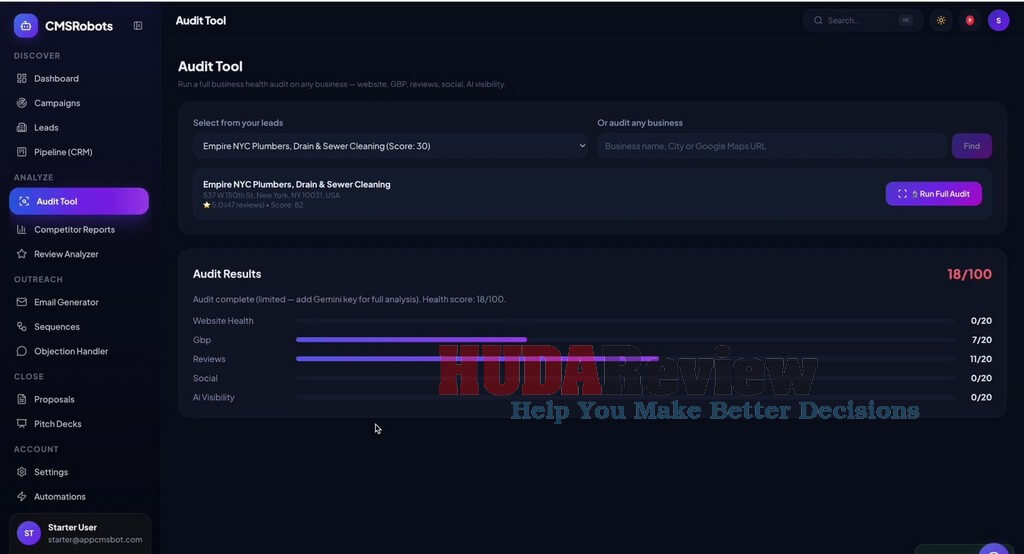Click the 18/100 health score
Screen dimensions: 1024x554
[x=969, y=274]
